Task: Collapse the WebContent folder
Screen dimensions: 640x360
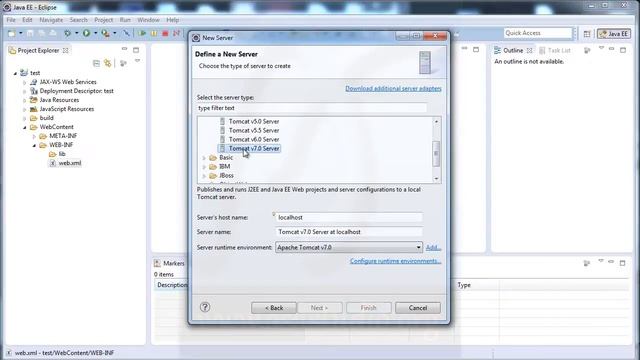Action: [24, 127]
